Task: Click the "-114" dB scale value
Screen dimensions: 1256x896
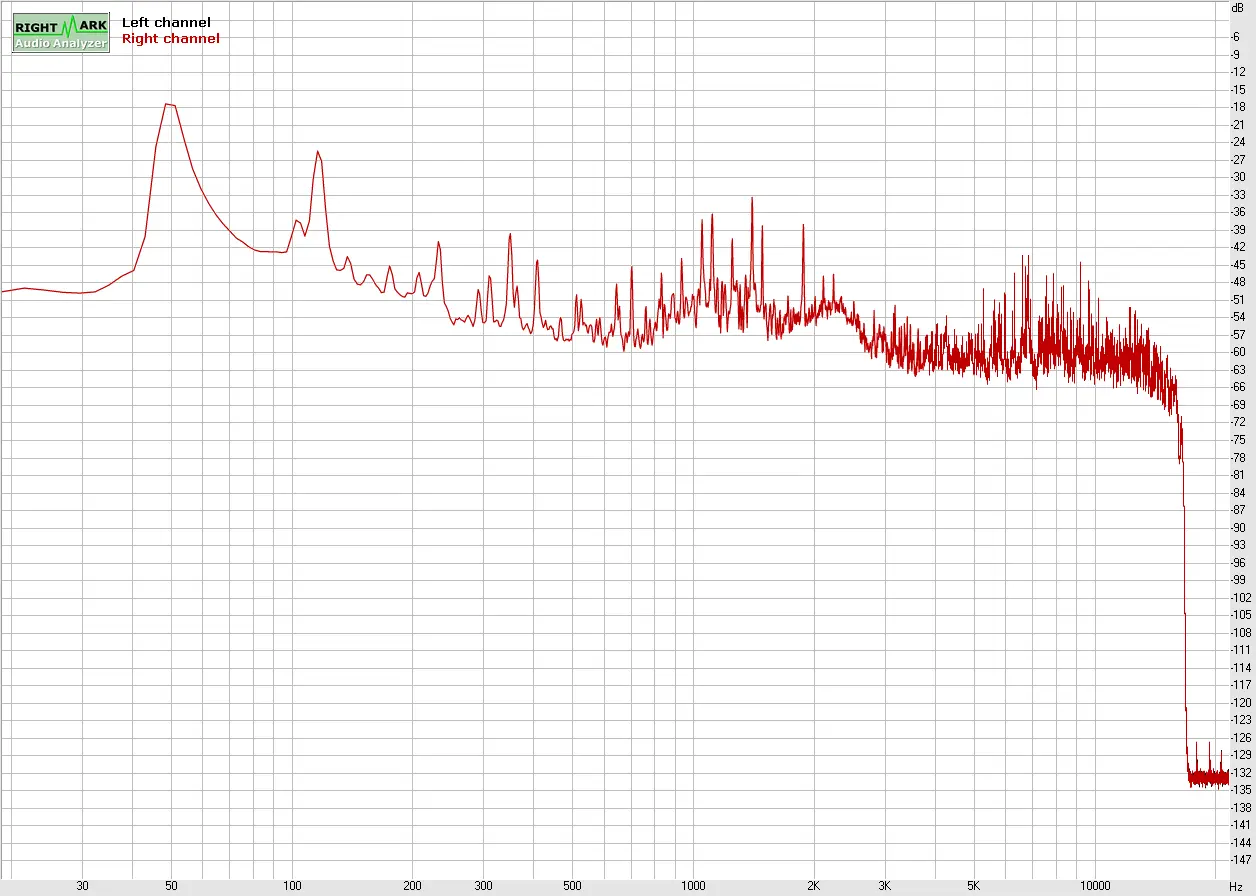Action: click(x=1241, y=667)
